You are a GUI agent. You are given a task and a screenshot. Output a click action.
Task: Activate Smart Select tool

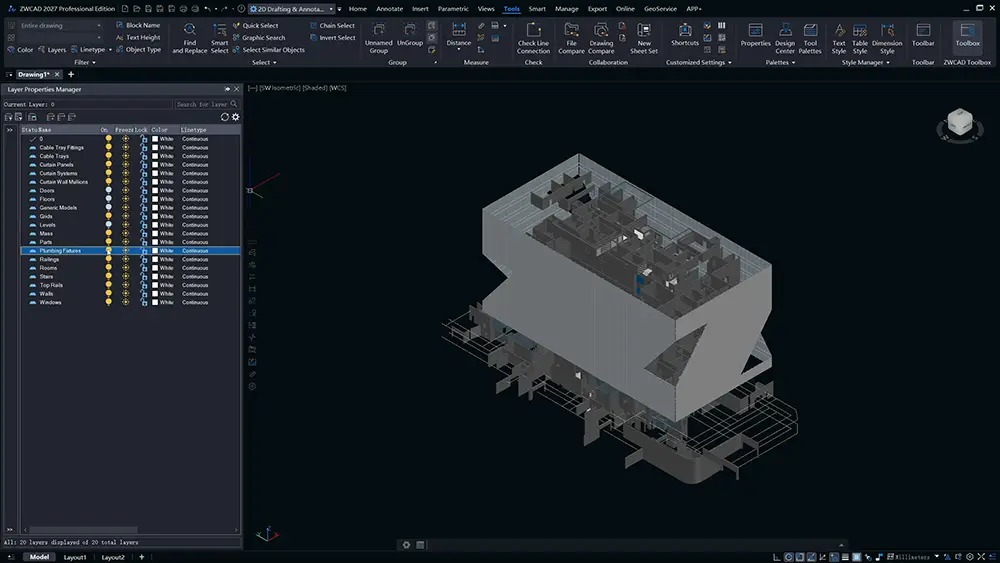[219, 38]
